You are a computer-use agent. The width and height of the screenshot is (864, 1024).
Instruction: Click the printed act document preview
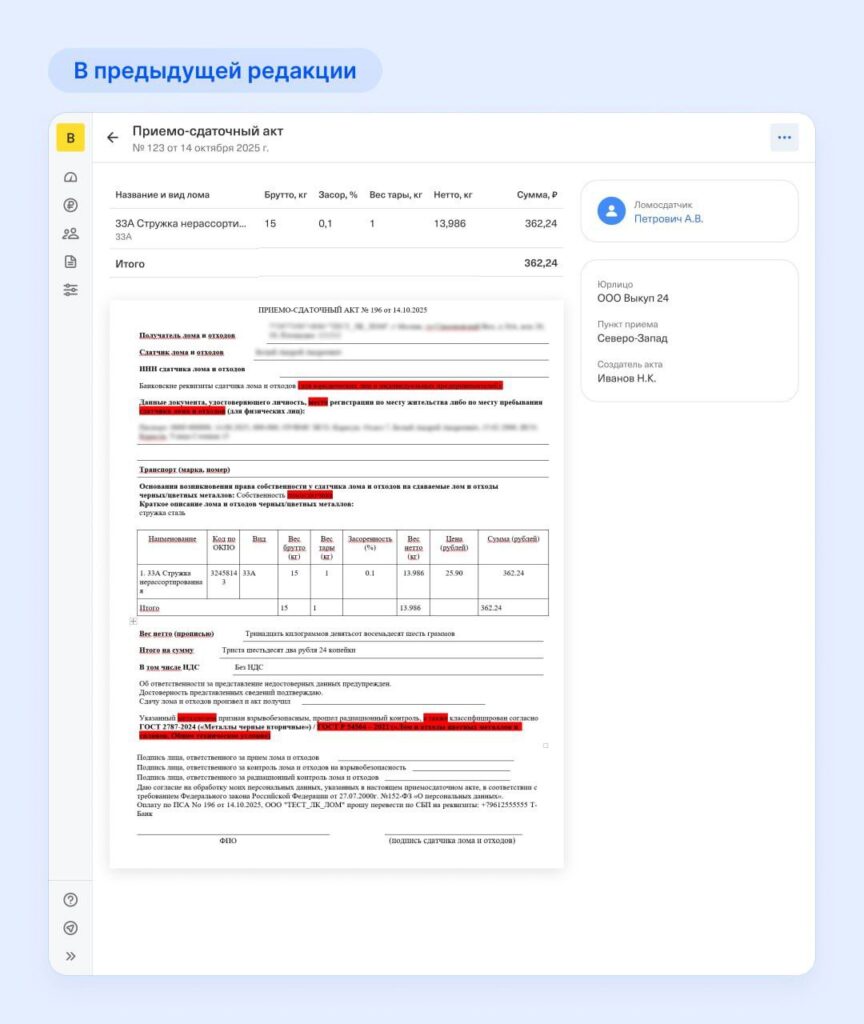point(336,580)
